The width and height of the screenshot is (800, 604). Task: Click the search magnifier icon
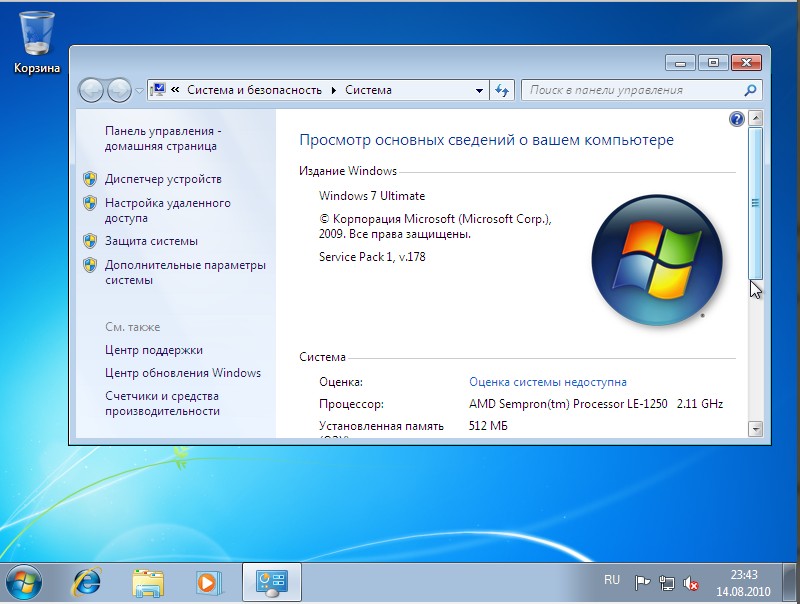(x=750, y=90)
